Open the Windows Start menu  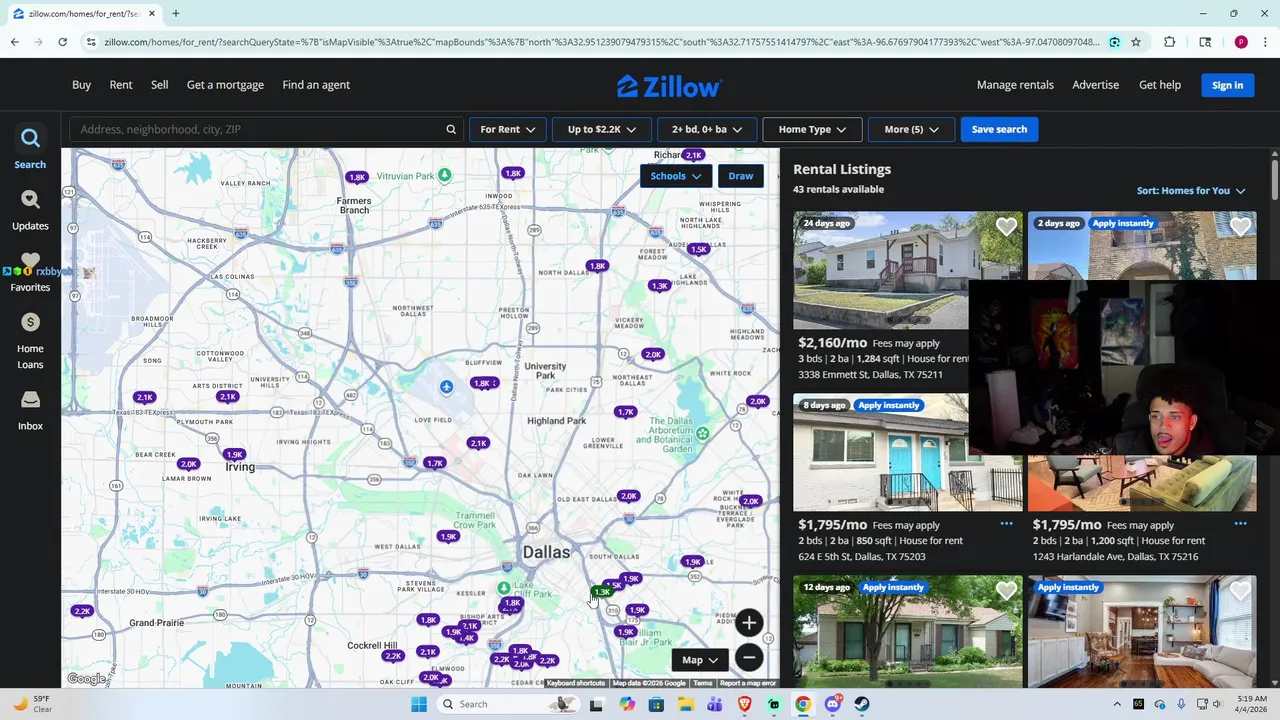[x=419, y=704]
